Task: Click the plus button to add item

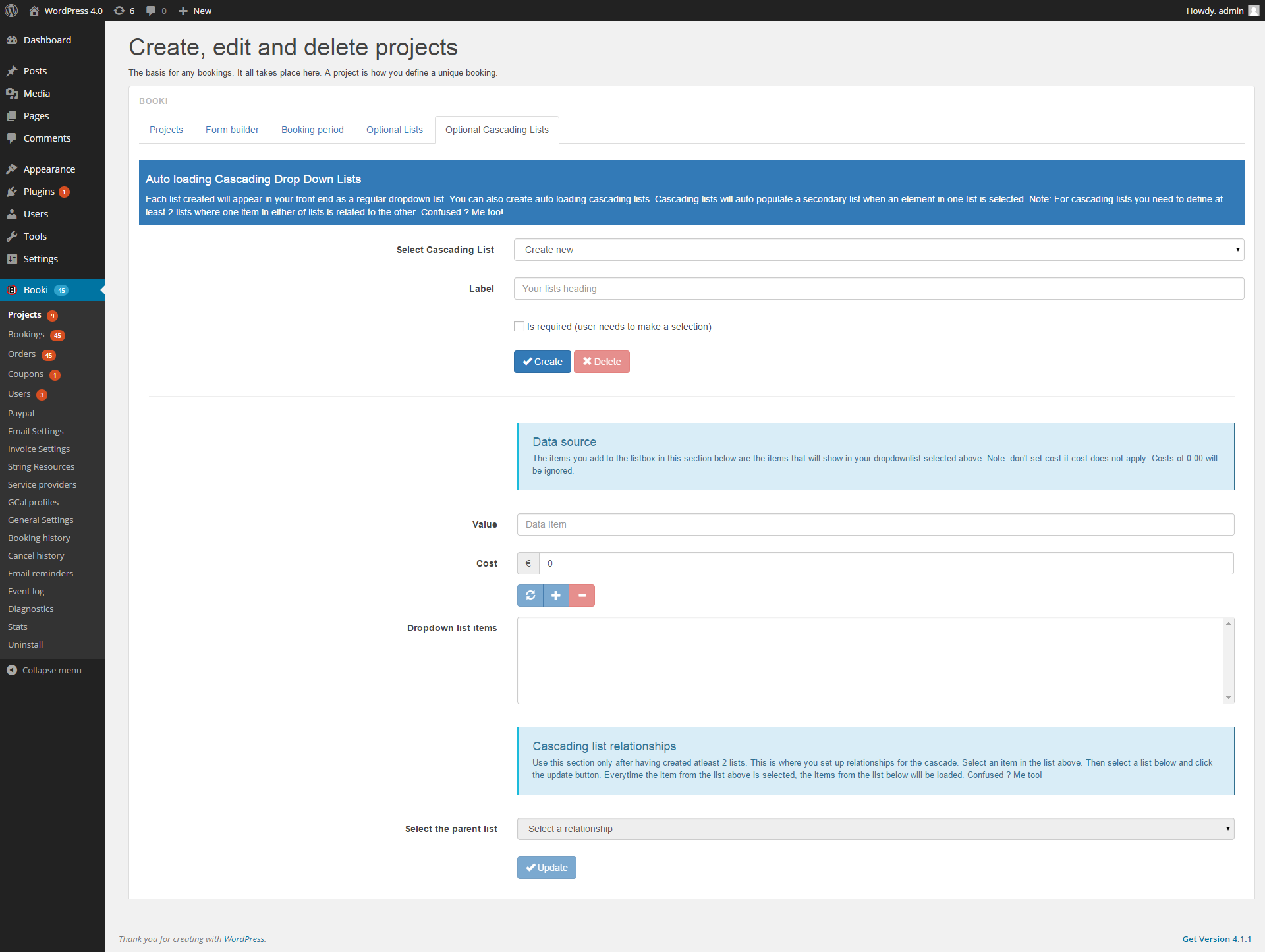Action: (x=556, y=596)
